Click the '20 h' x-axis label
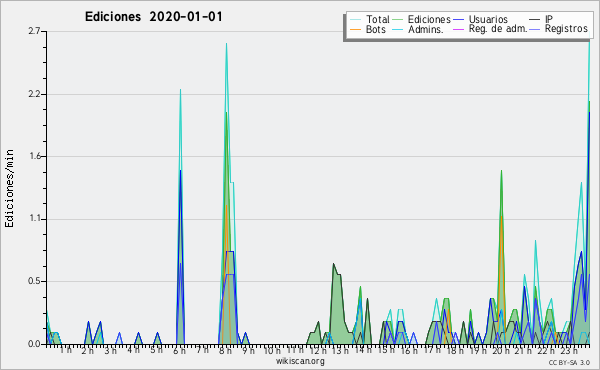Viewport: 600px width, 370px height. 501,351
